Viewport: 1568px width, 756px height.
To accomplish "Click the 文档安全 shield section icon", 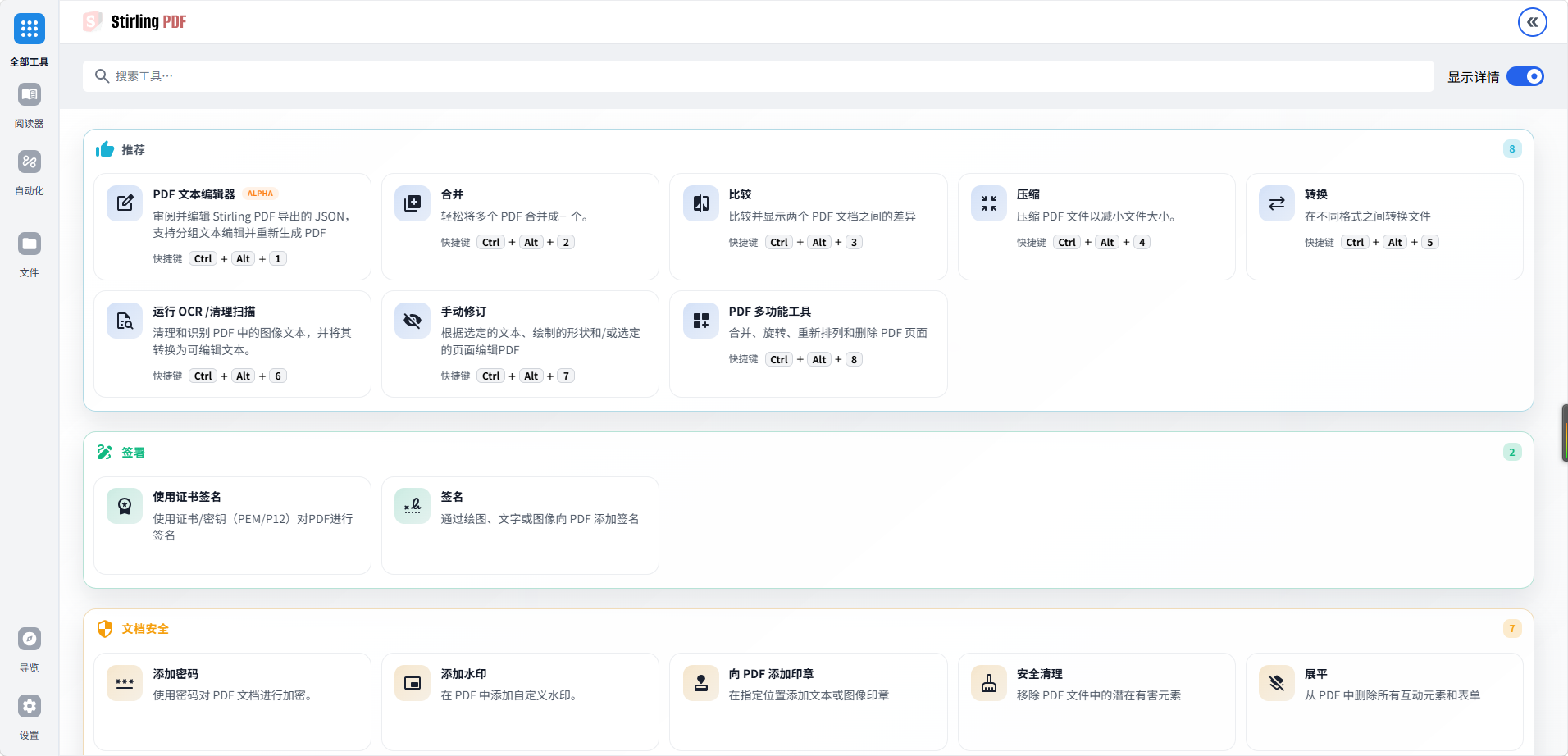I will point(105,629).
